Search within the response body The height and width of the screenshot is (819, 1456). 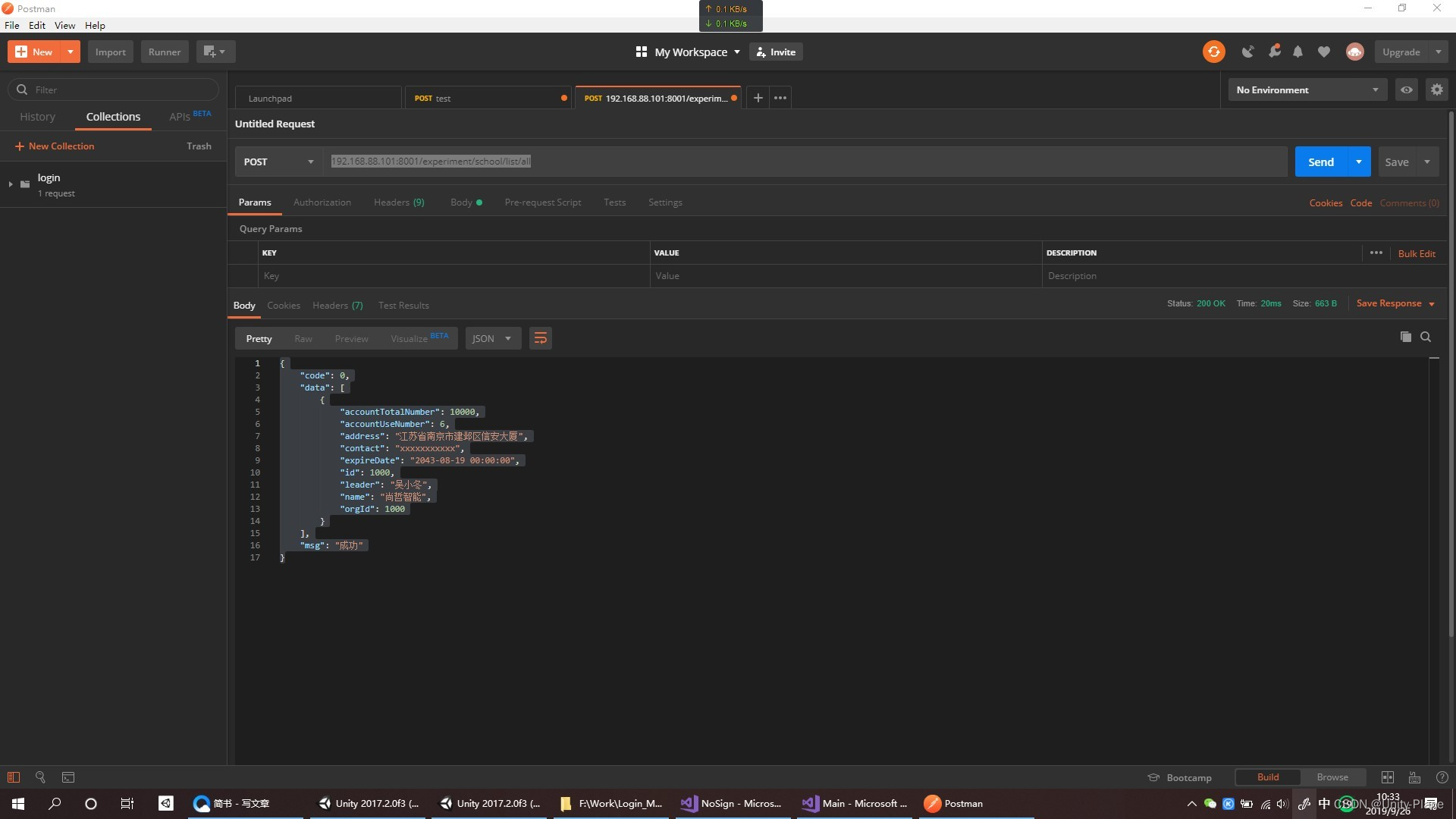pyautogui.click(x=1426, y=337)
